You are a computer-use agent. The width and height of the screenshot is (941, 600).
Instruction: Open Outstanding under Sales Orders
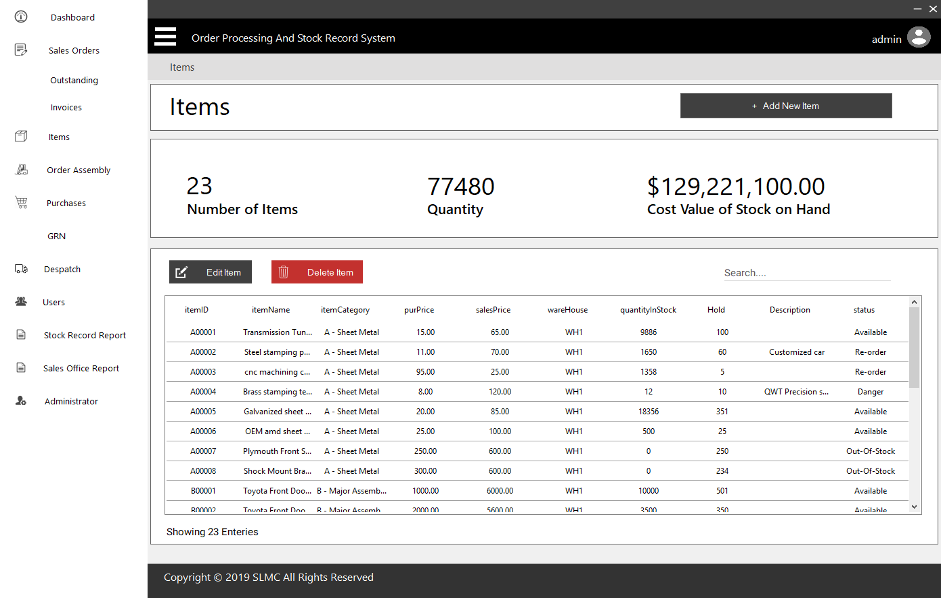click(74, 80)
